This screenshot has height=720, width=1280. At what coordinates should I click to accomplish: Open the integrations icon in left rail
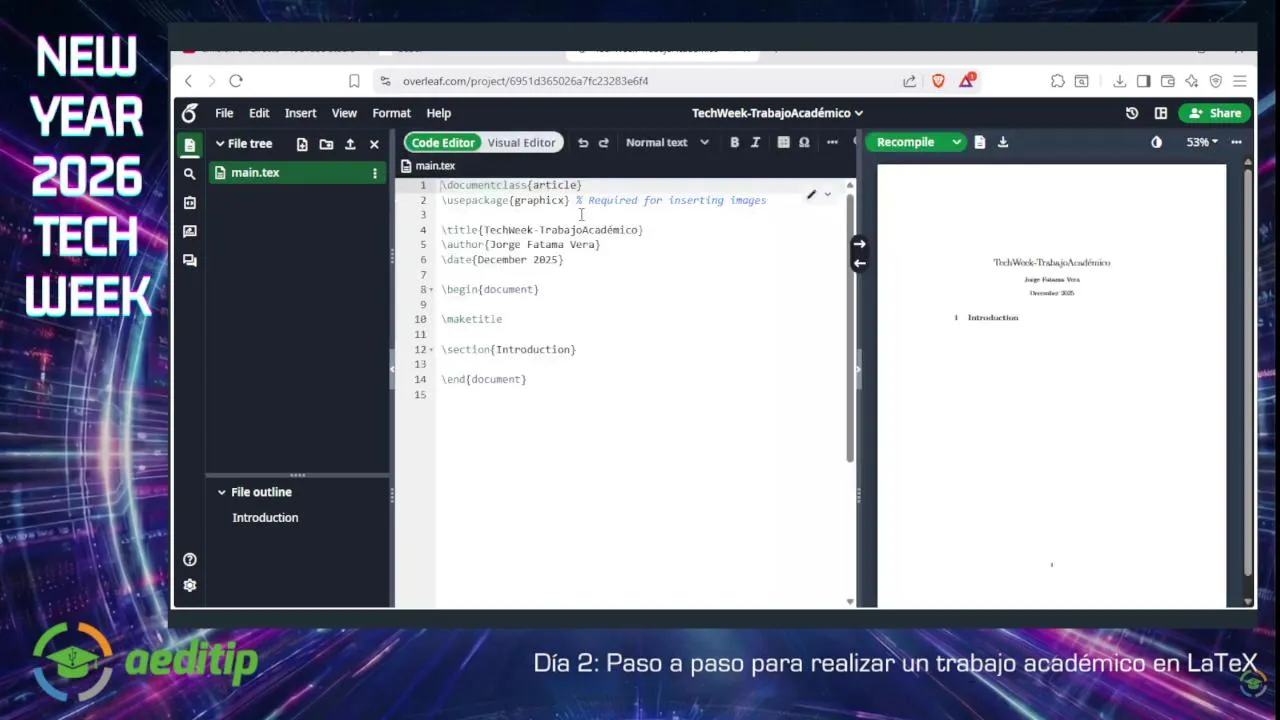click(189, 202)
